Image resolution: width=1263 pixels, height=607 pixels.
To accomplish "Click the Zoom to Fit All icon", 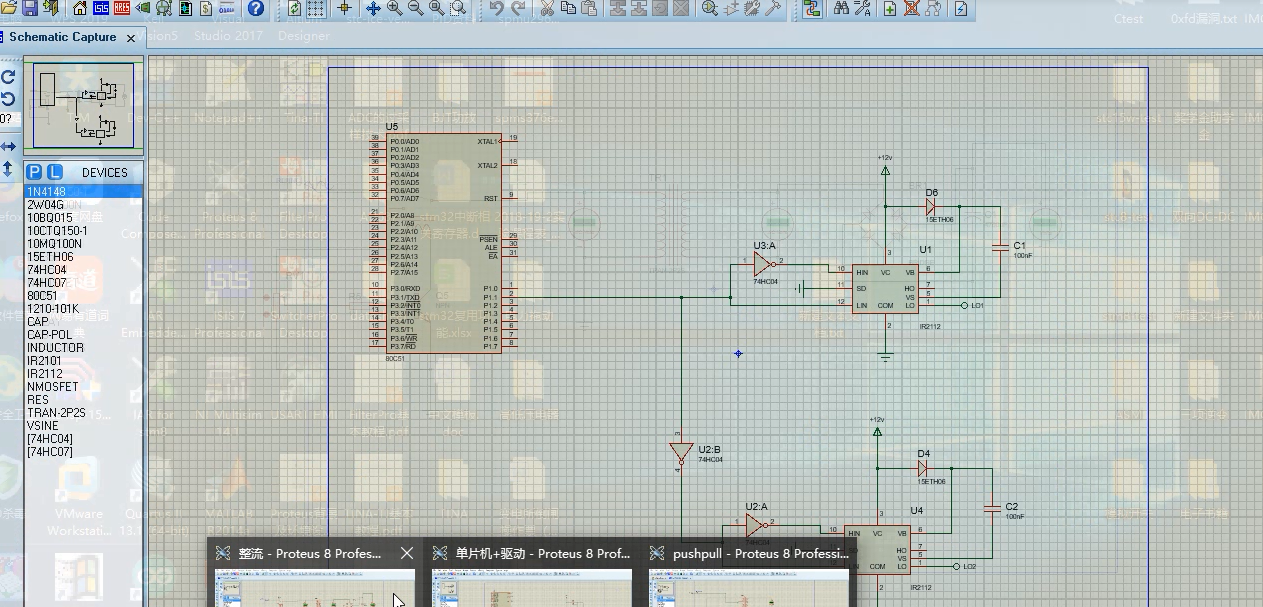I will point(437,8).
